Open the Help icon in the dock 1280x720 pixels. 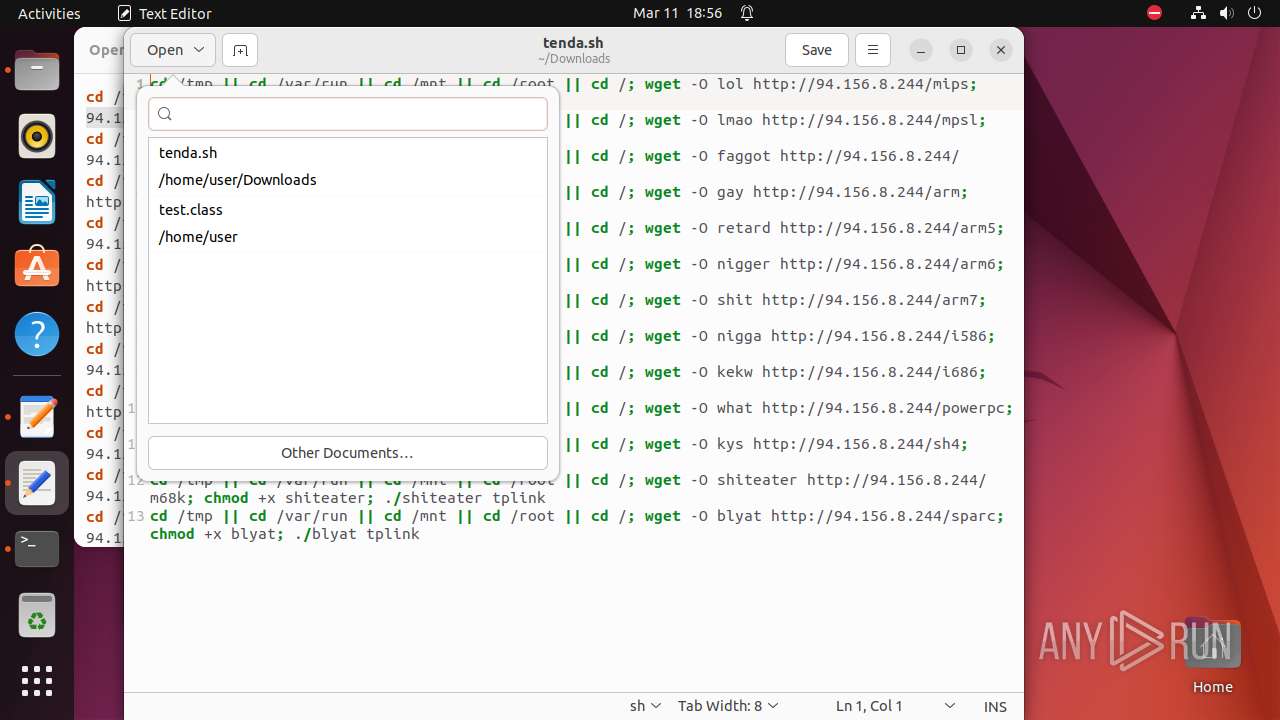coord(37,334)
